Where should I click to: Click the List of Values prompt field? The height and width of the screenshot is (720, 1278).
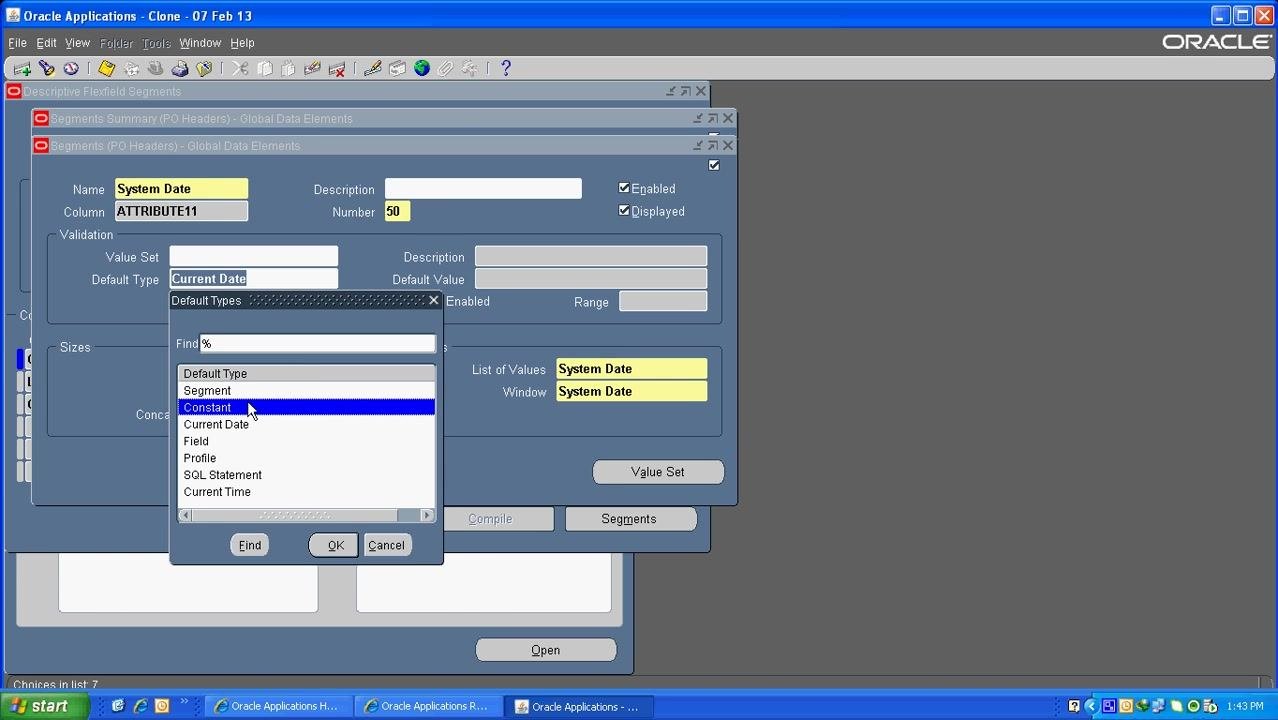[x=631, y=369]
